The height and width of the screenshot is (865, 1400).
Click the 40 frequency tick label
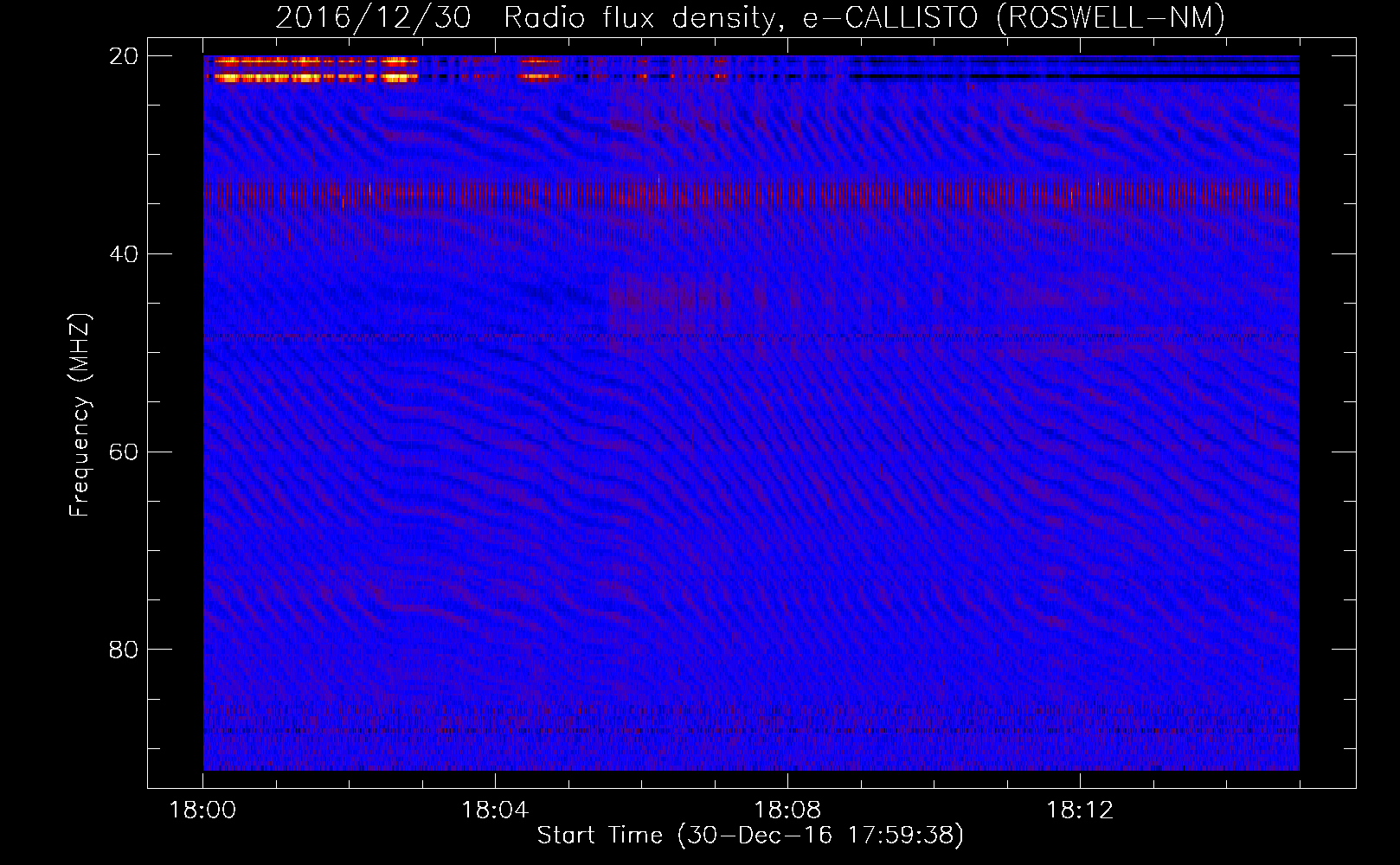click(x=124, y=254)
